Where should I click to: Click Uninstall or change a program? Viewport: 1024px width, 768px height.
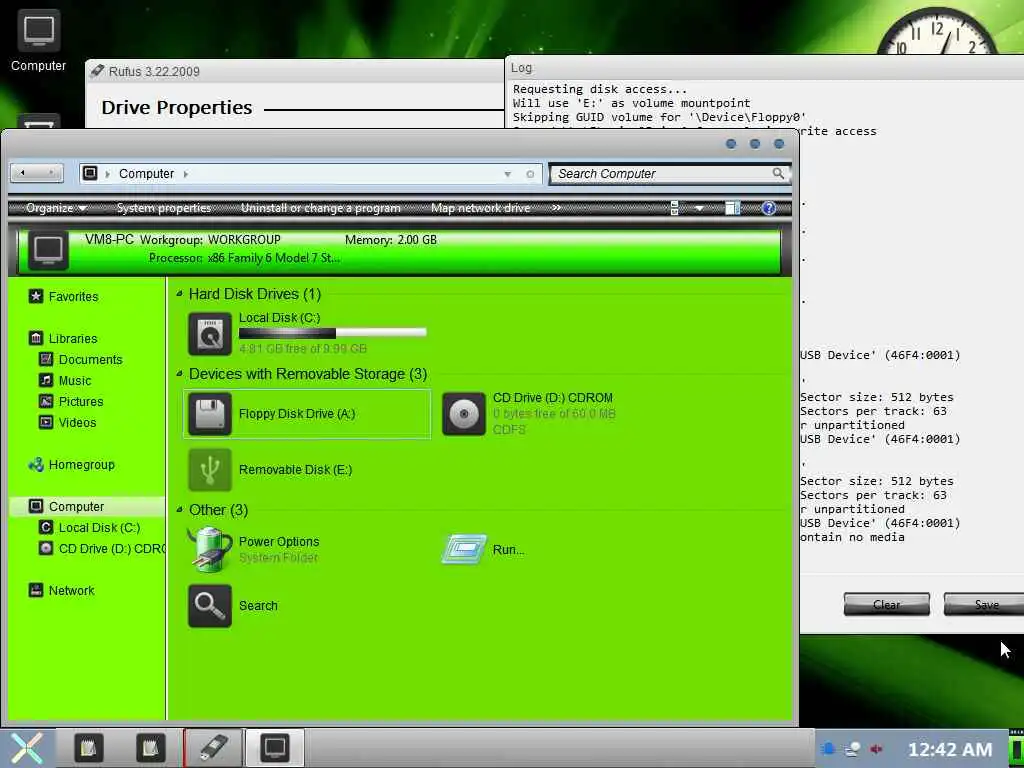click(x=321, y=208)
